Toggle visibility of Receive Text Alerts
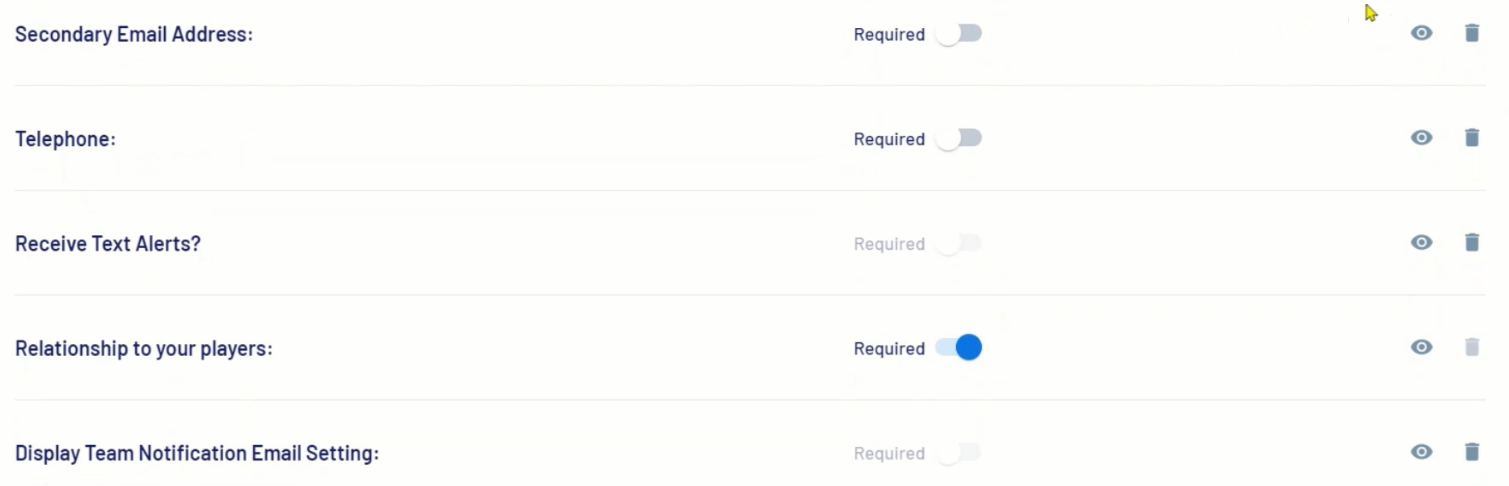Screen dimensions: 1509x486 click(1421, 243)
